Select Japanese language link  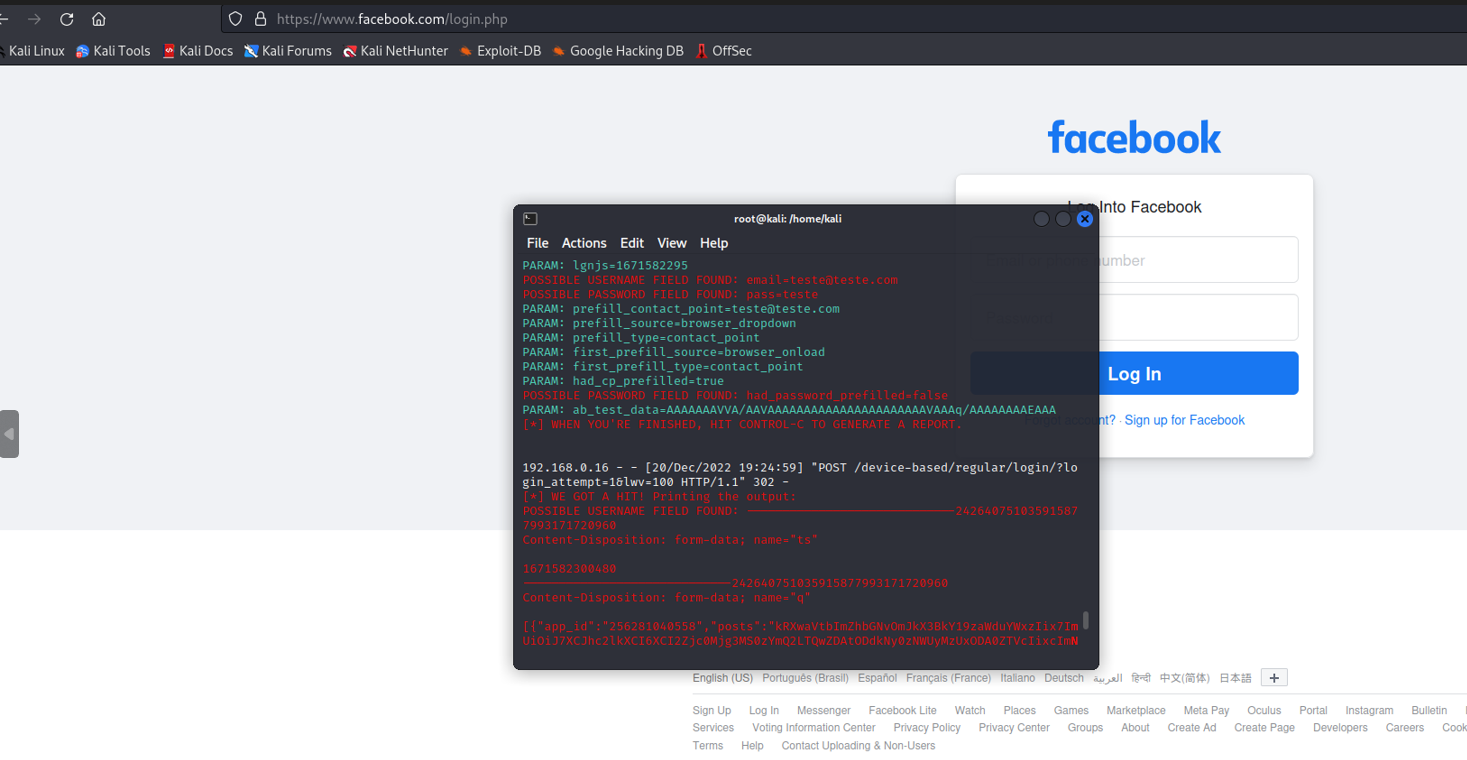point(1235,678)
